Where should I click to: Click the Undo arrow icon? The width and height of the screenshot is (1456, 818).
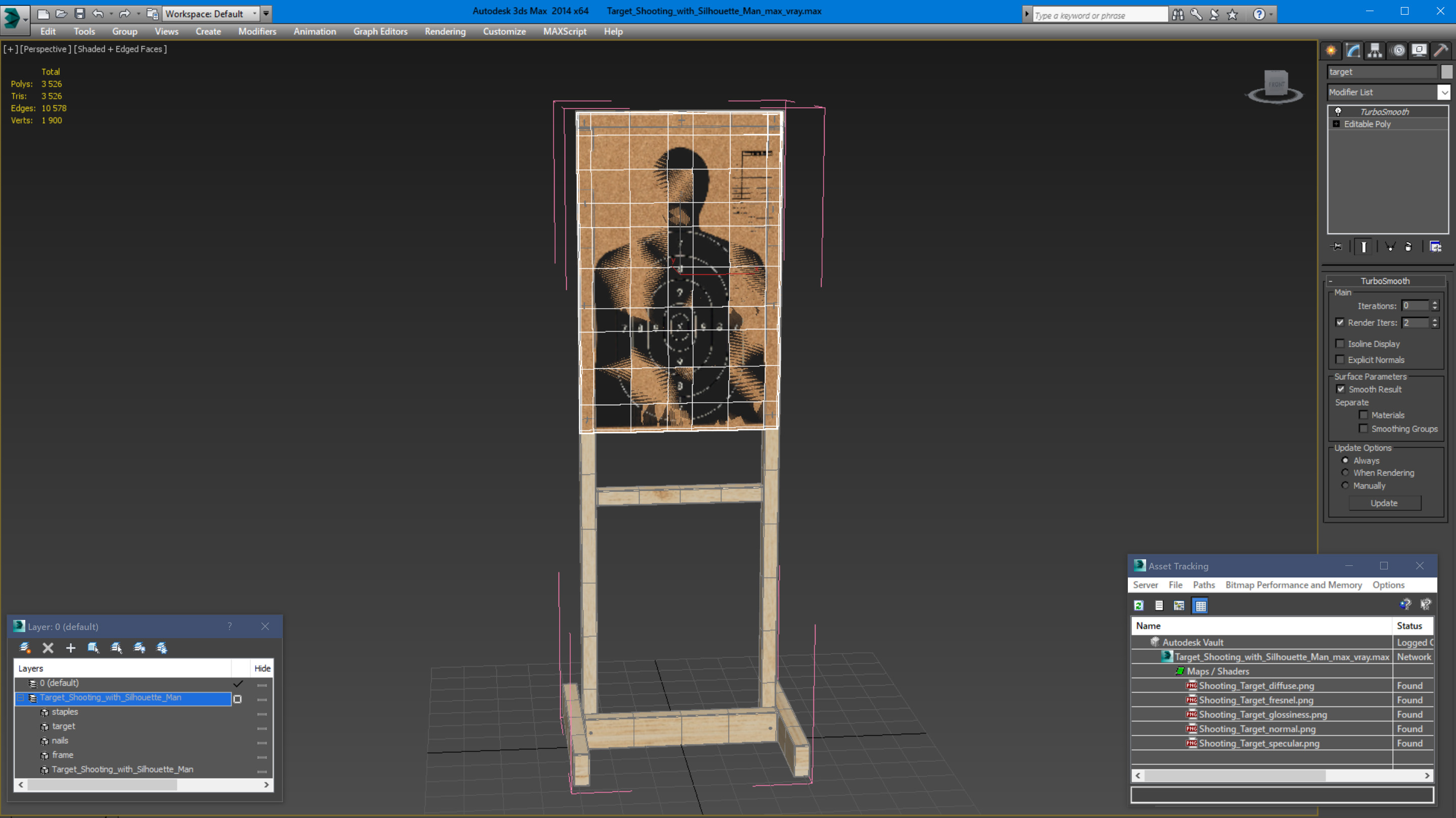(x=98, y=14)
